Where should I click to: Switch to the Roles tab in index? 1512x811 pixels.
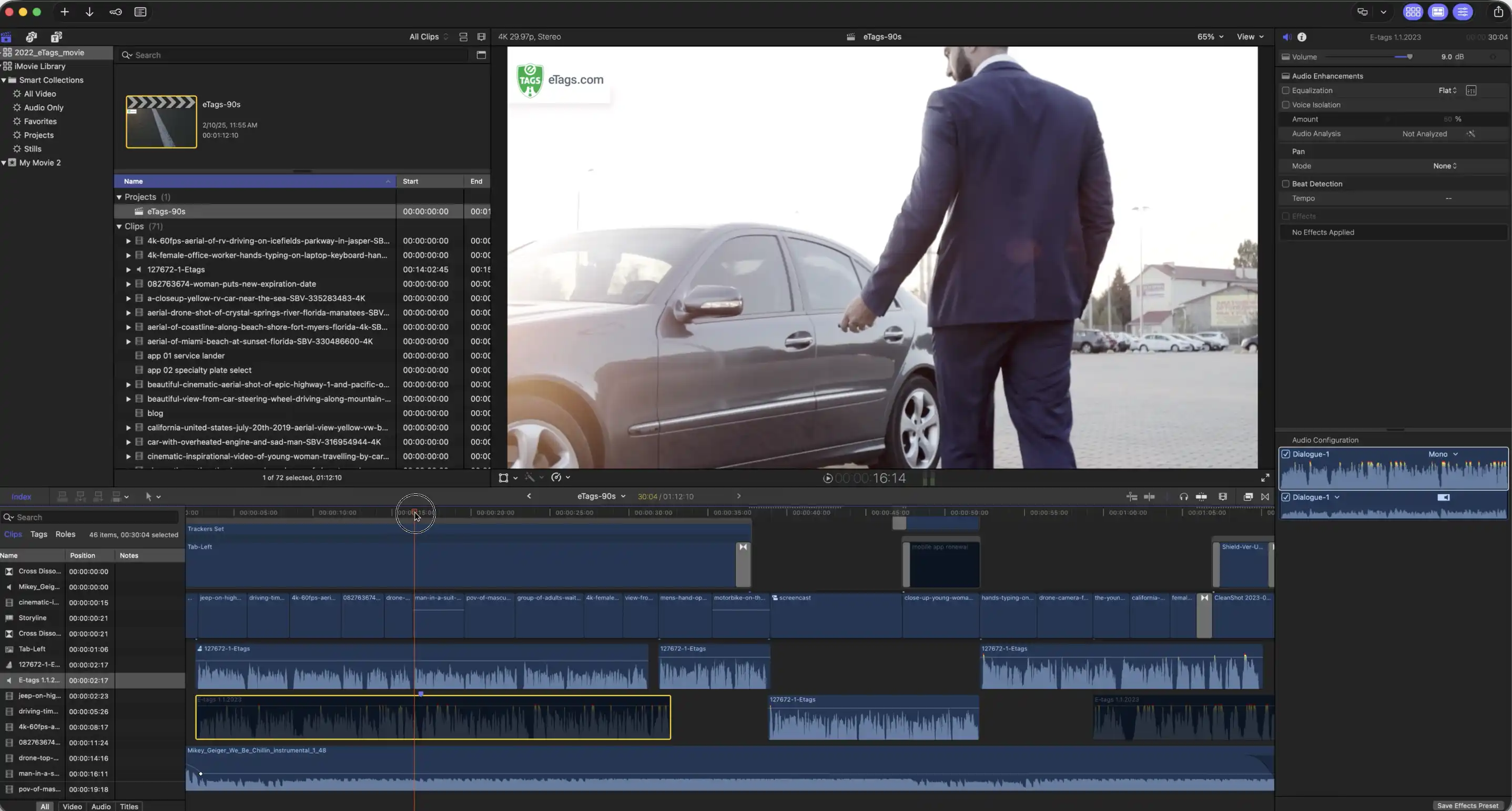pos(65,534)
